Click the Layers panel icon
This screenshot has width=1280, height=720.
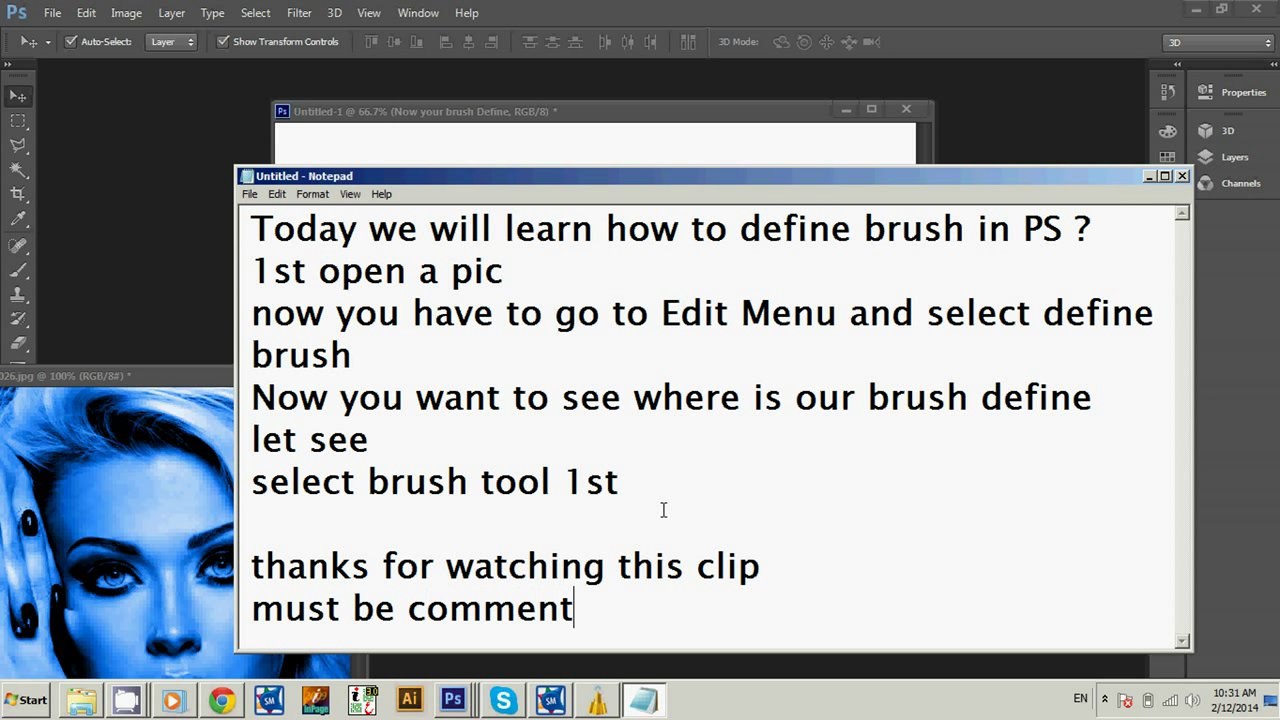pos(1205,157)
